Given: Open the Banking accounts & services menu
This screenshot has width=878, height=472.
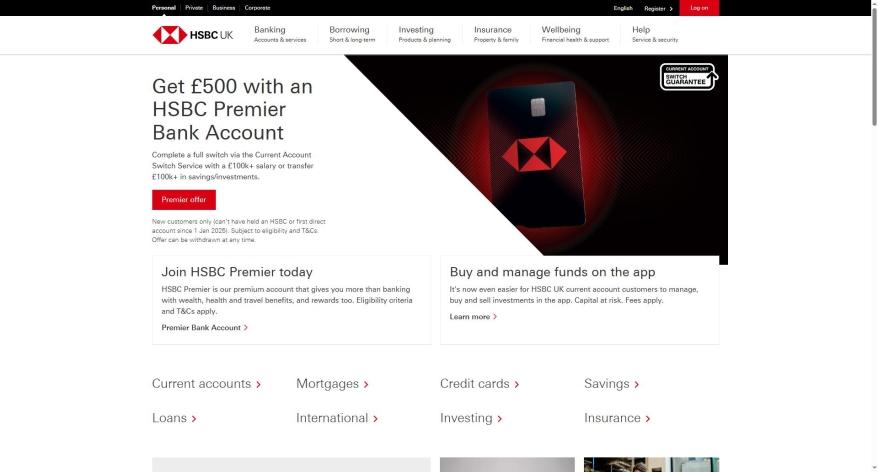Looking at the screenshot, I should point(280,34).
